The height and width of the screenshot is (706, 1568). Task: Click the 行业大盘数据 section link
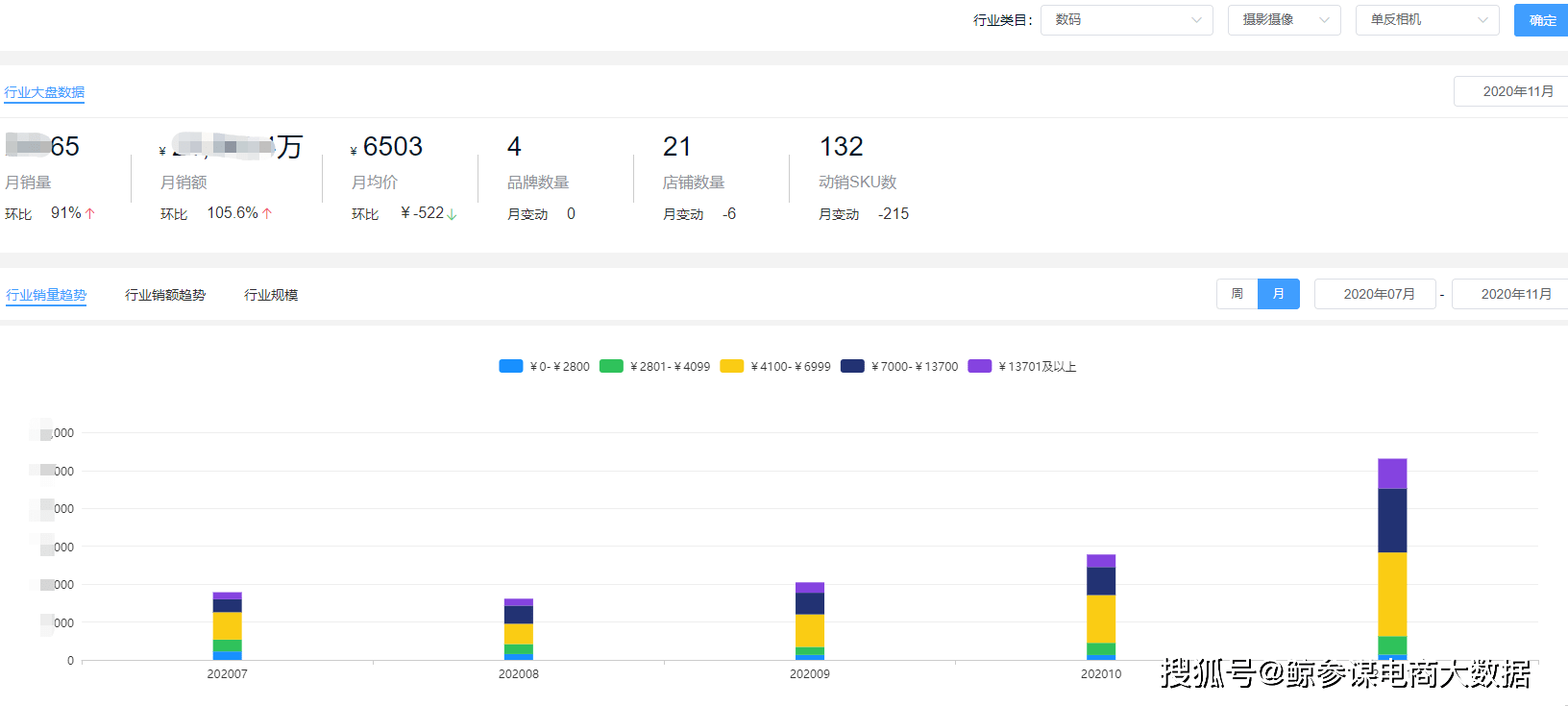tap(44, 92)
